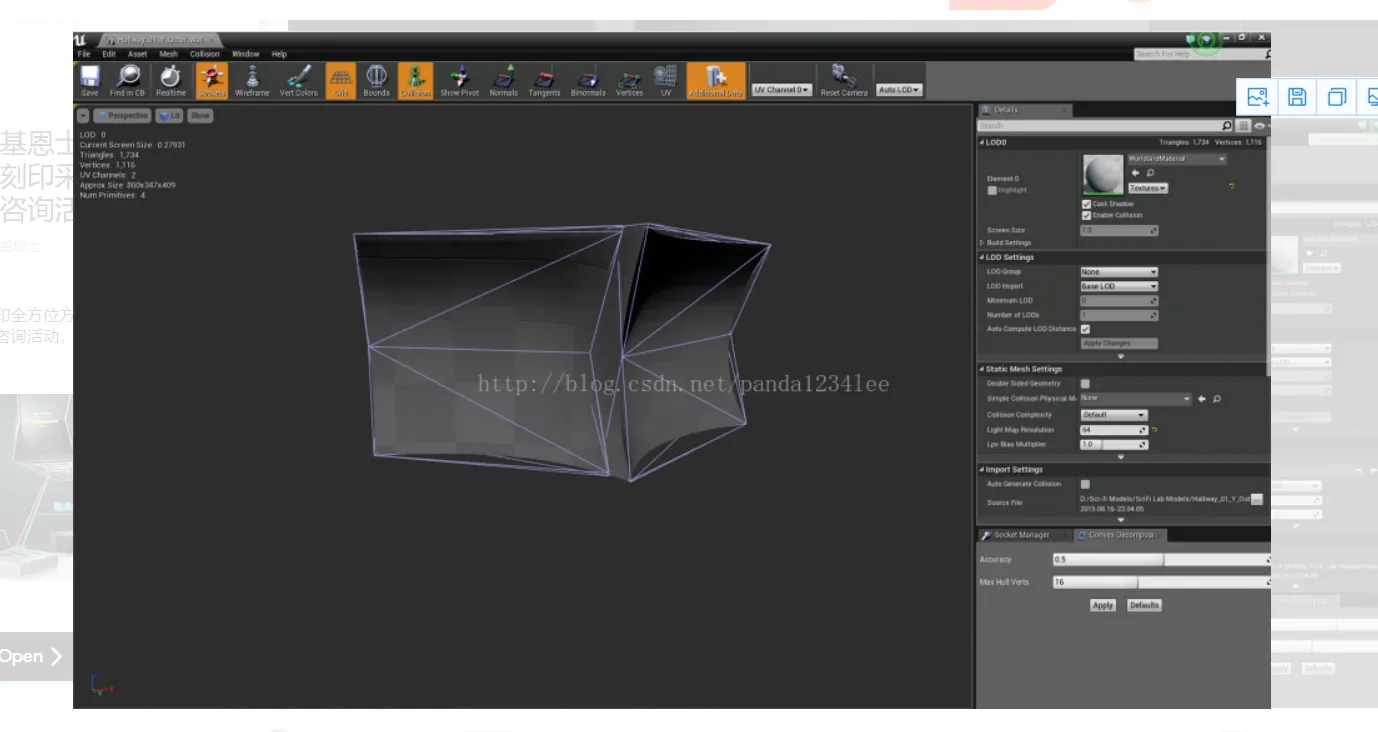Reset Light Map Resolution to default arrow
1378x732 pixels.
1154,430
